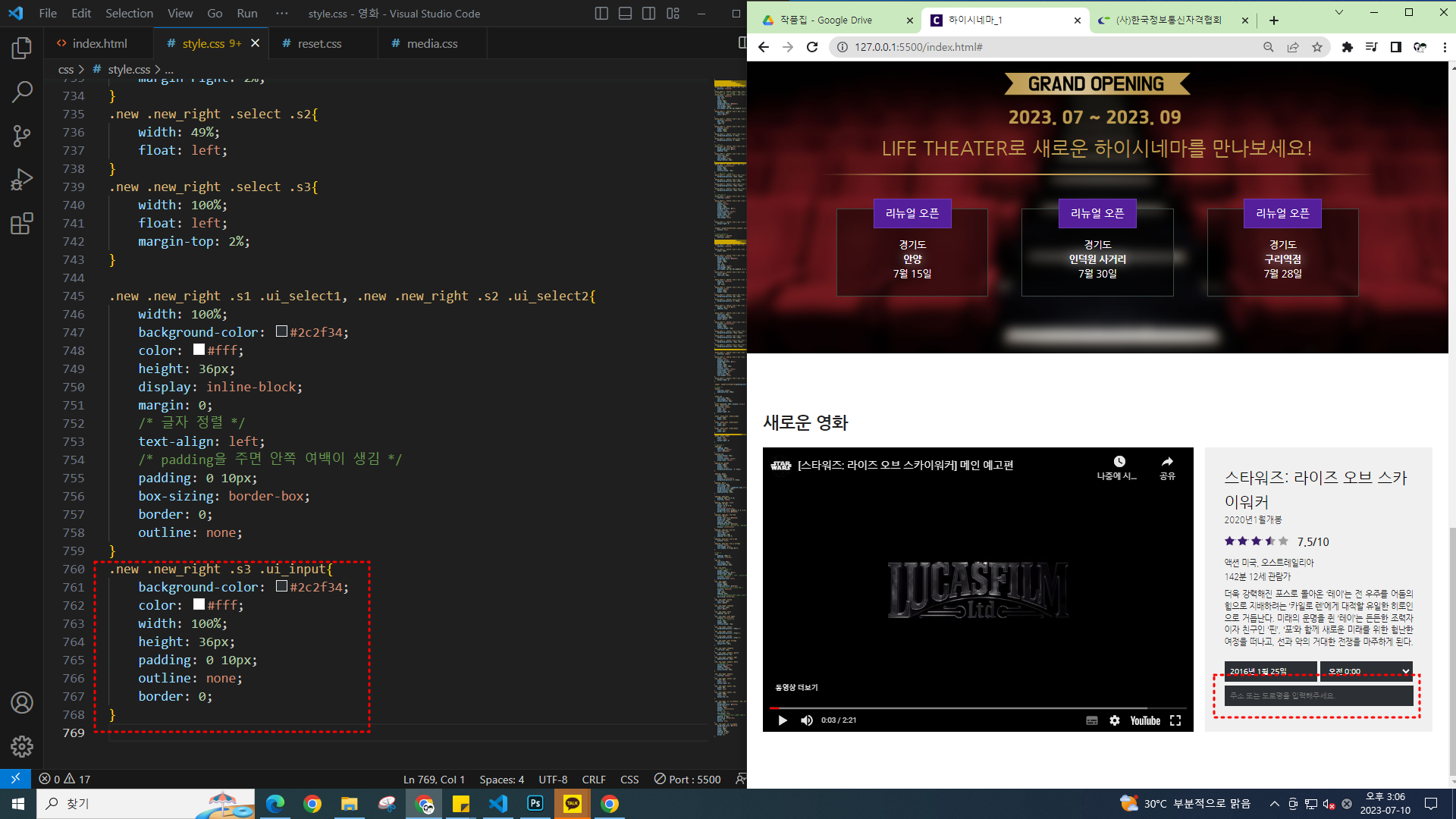1456x819 pixels.
Task: Open the Explorer view in activity bar
Action: [x=22, y=49]
